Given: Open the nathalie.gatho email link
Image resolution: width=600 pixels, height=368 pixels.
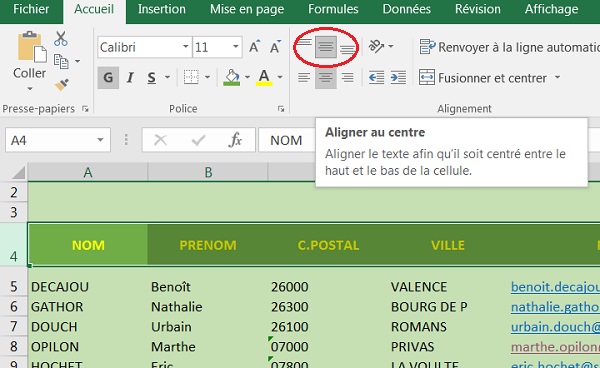Looking at the screenshot, I should (x=555, y=307).
